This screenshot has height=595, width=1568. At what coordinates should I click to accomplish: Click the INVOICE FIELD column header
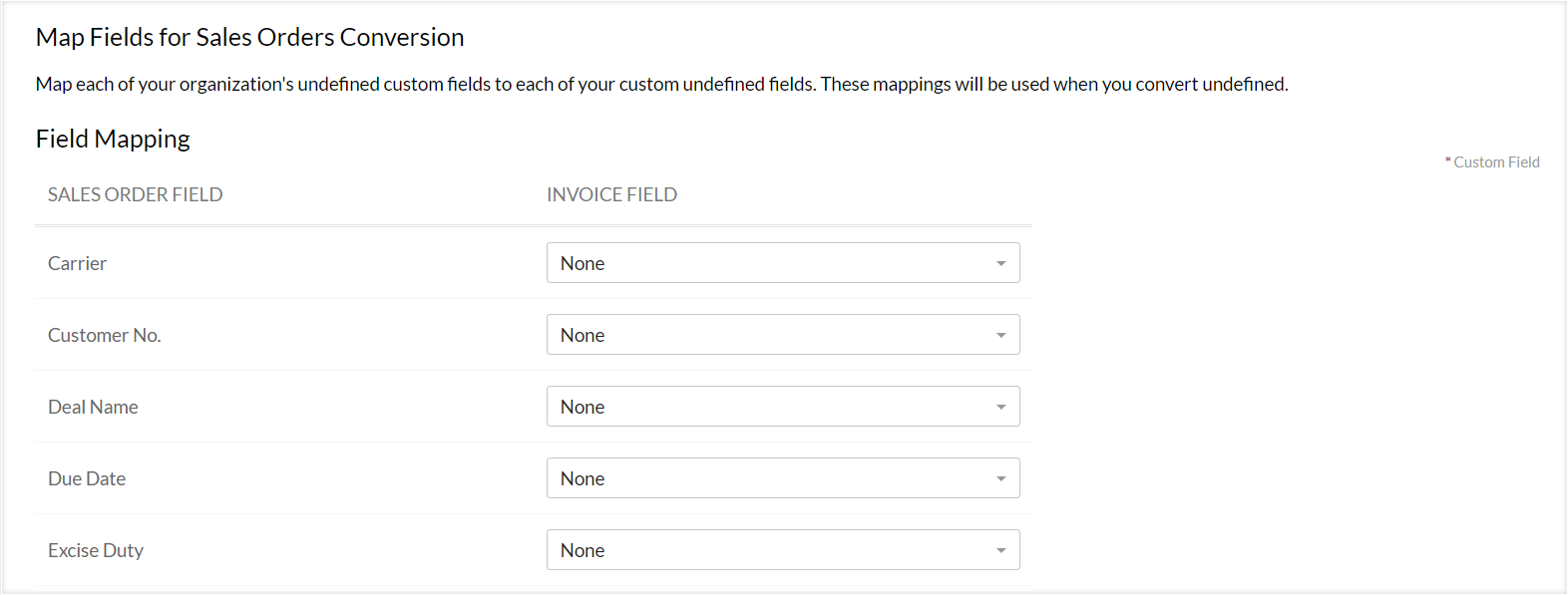(611, 194)
